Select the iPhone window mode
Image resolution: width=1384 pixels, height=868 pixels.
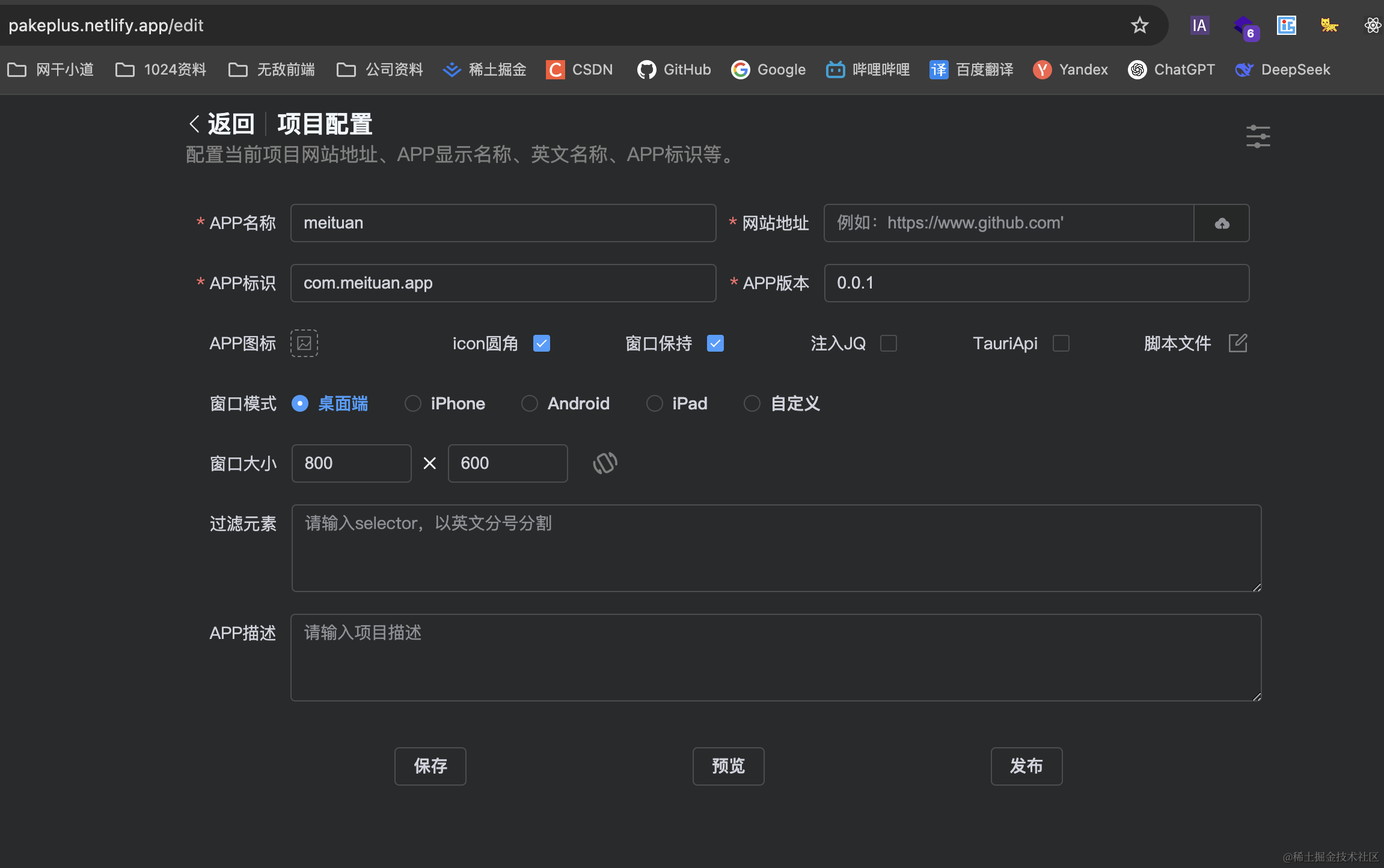point(413,403)
